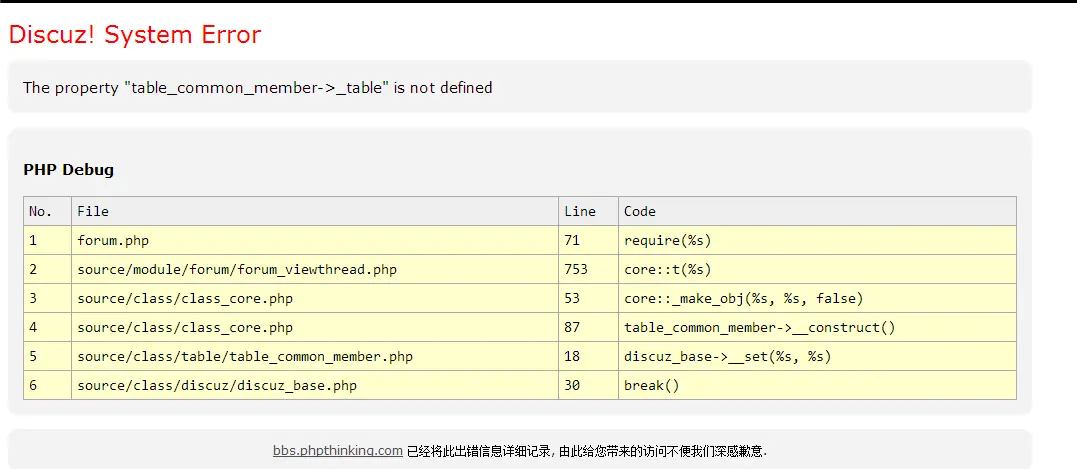
Task: Click the forum_viewthread.php file path cell
Action: (x=315, y=269)
